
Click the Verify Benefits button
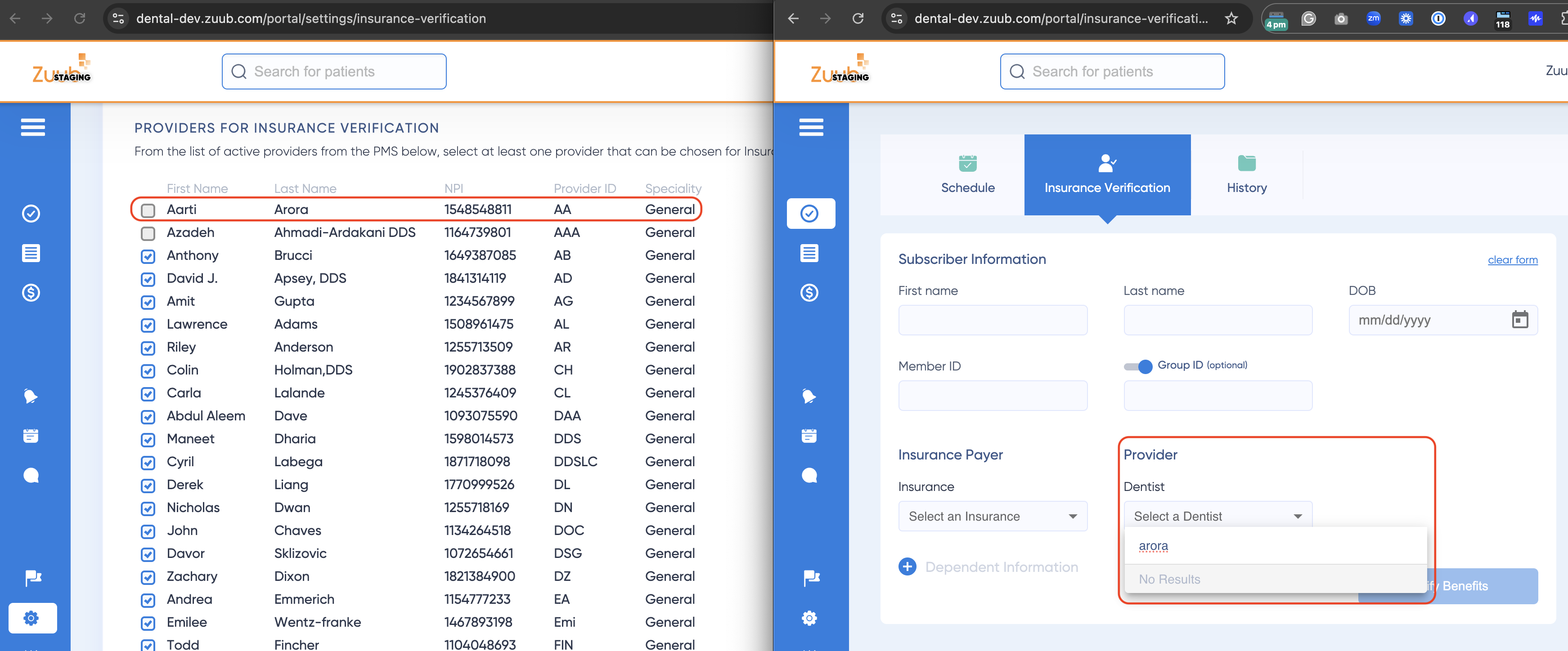(x=1485, y=586)
